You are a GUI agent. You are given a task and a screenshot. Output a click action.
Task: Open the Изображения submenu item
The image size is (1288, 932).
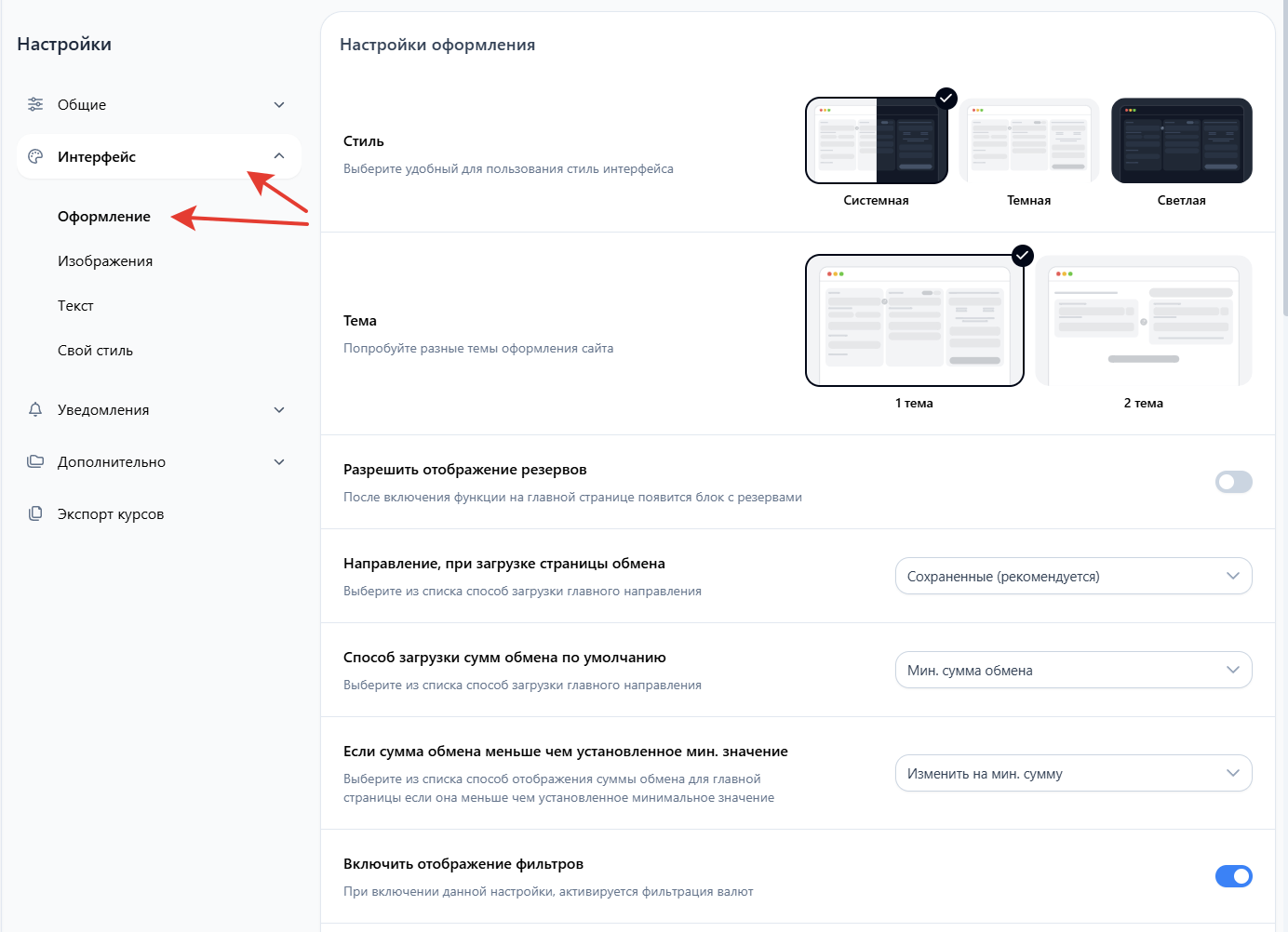[105, 261]
